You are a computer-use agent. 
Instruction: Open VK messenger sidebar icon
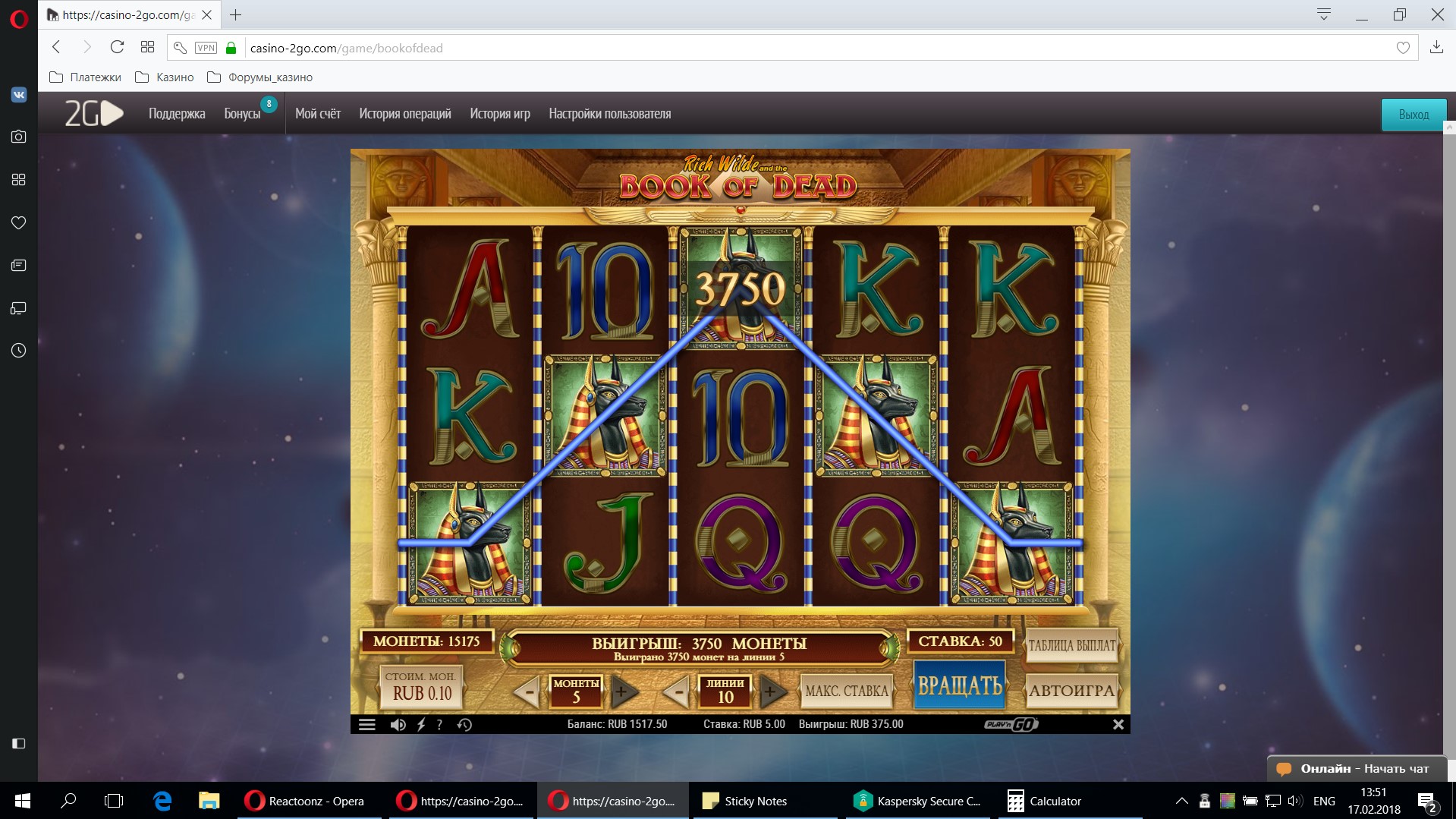click(x=19, y=95)
